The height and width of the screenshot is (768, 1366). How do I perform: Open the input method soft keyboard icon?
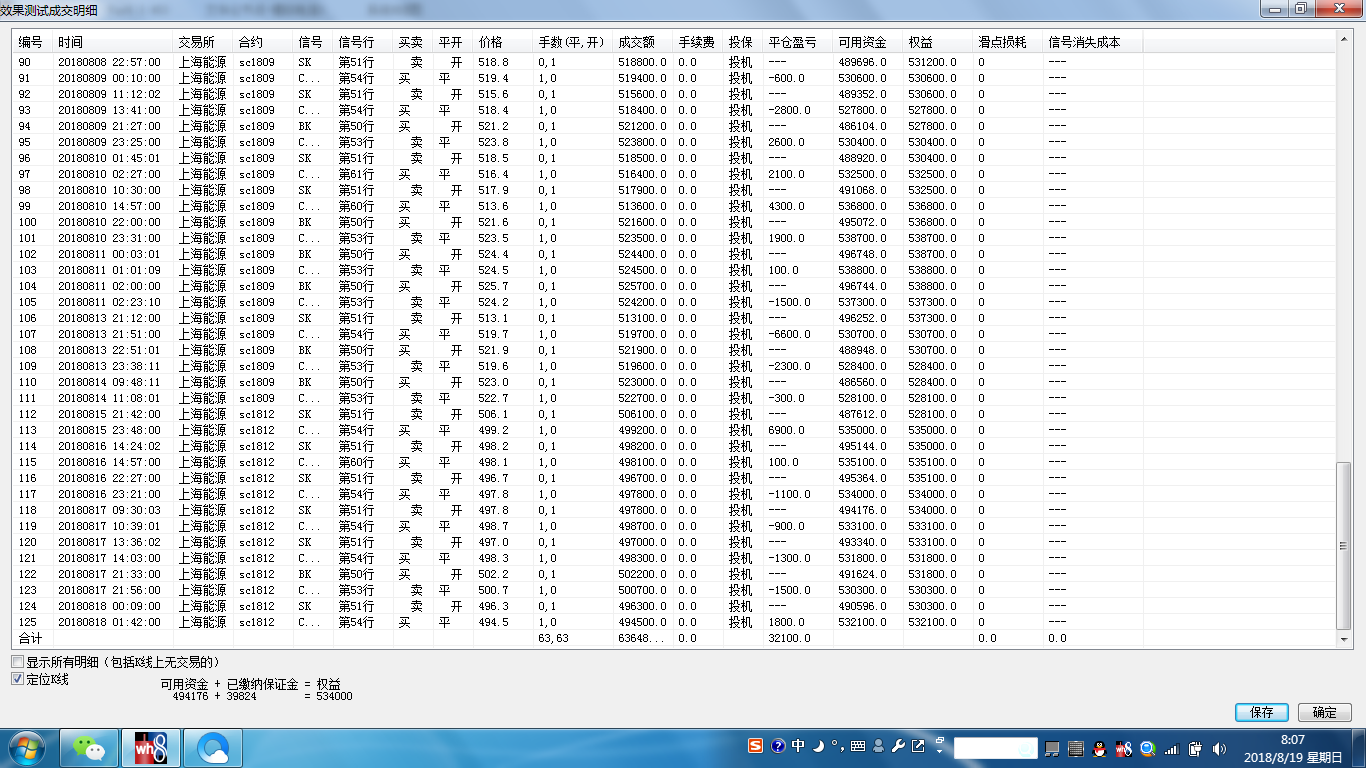coord(858,746)
